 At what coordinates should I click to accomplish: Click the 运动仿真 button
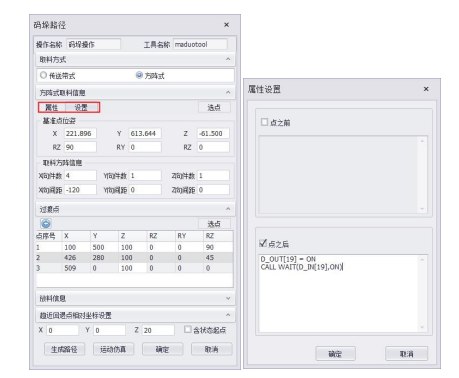pos(113,349)
